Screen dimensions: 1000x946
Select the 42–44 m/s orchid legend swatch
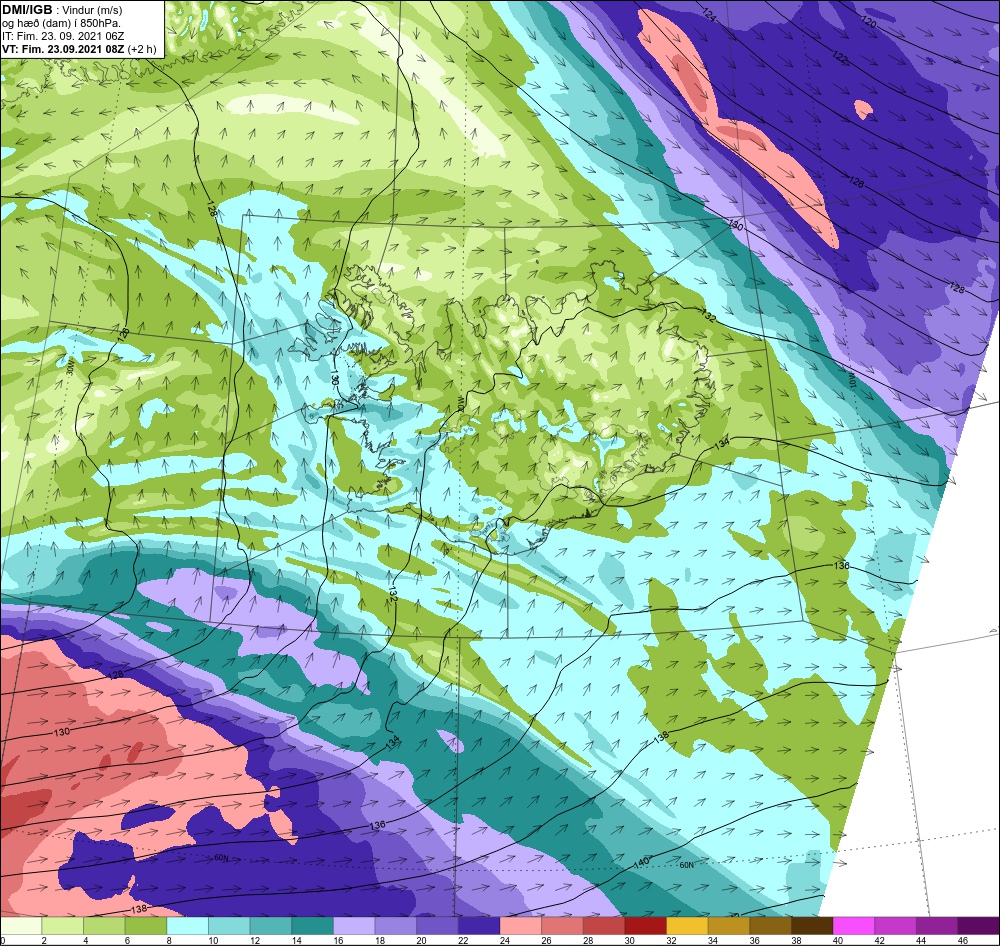pyautogui.click(x=896, y=925)
